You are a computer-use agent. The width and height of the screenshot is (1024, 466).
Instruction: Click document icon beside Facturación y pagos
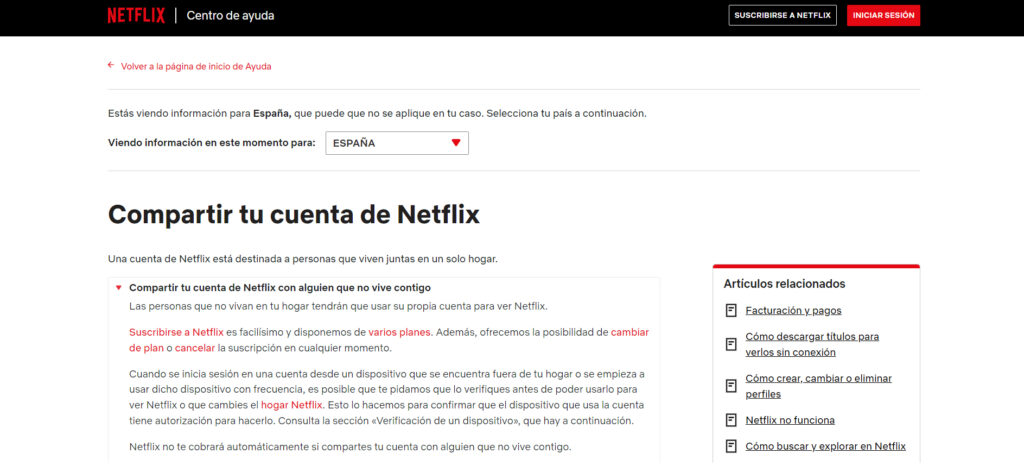click(x=731, y=311)
